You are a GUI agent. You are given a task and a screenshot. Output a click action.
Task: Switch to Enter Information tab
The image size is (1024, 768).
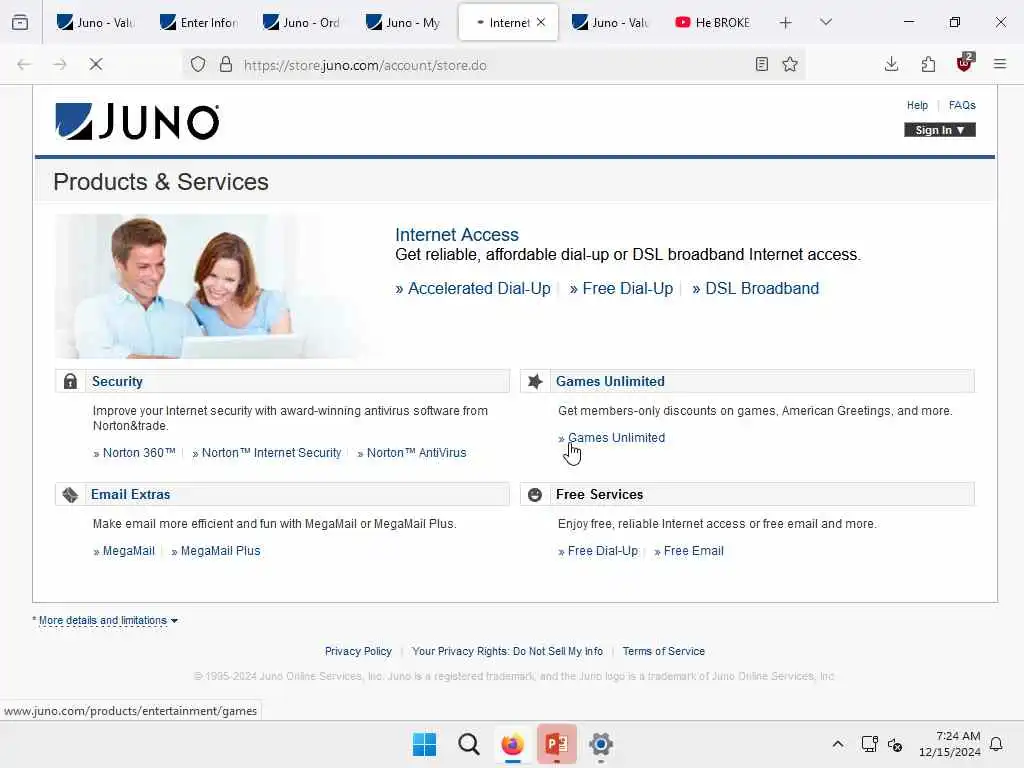coord(199,23)
